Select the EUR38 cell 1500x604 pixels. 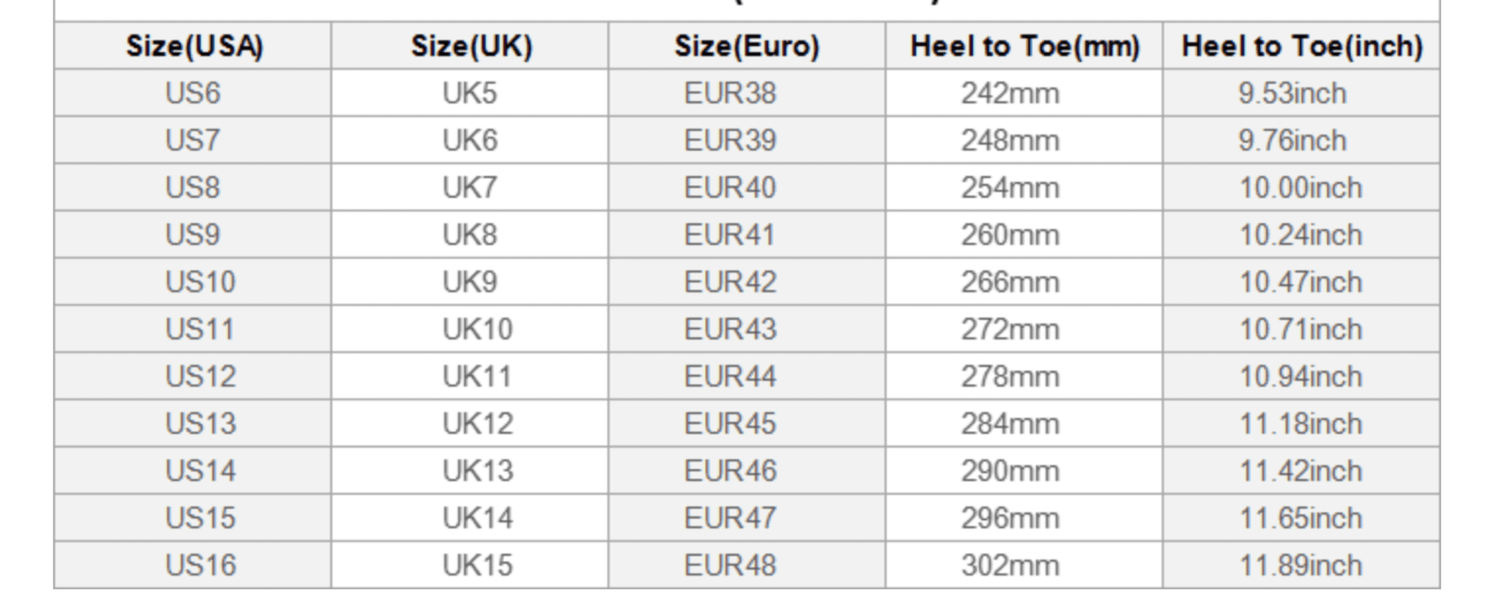pyautogui.click(x=730, y=93)
